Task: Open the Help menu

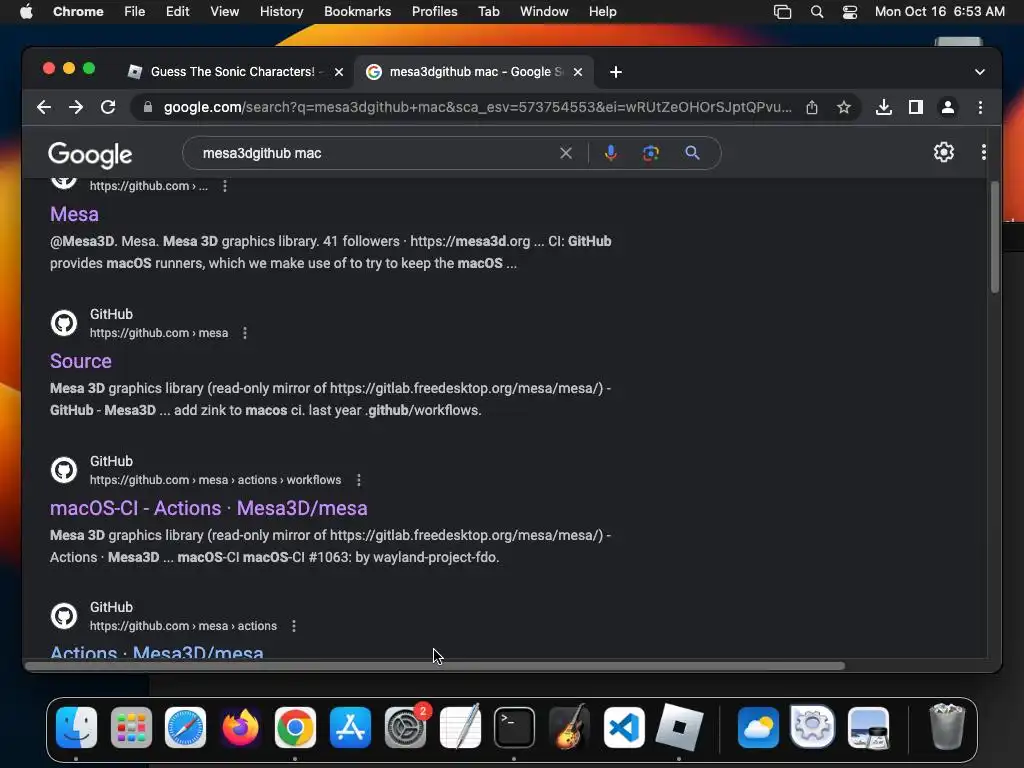Action: tap(602, 12)
